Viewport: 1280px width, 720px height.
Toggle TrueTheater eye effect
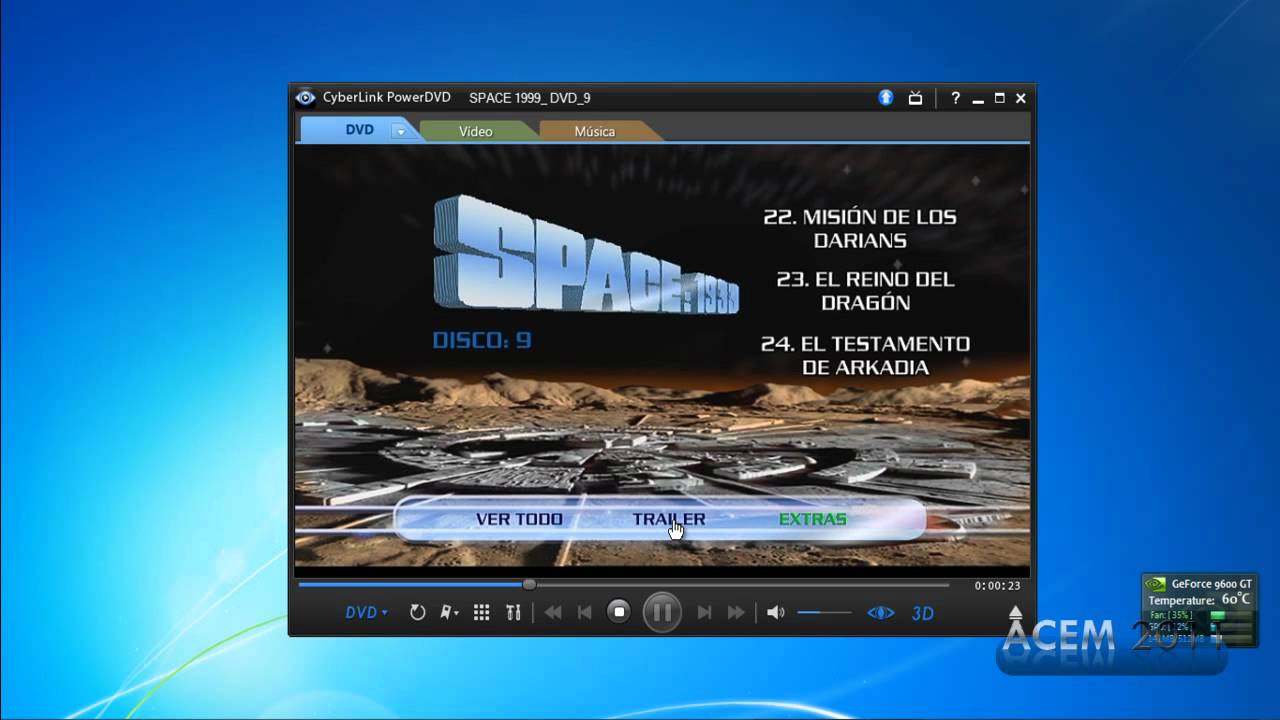[880, 613]
